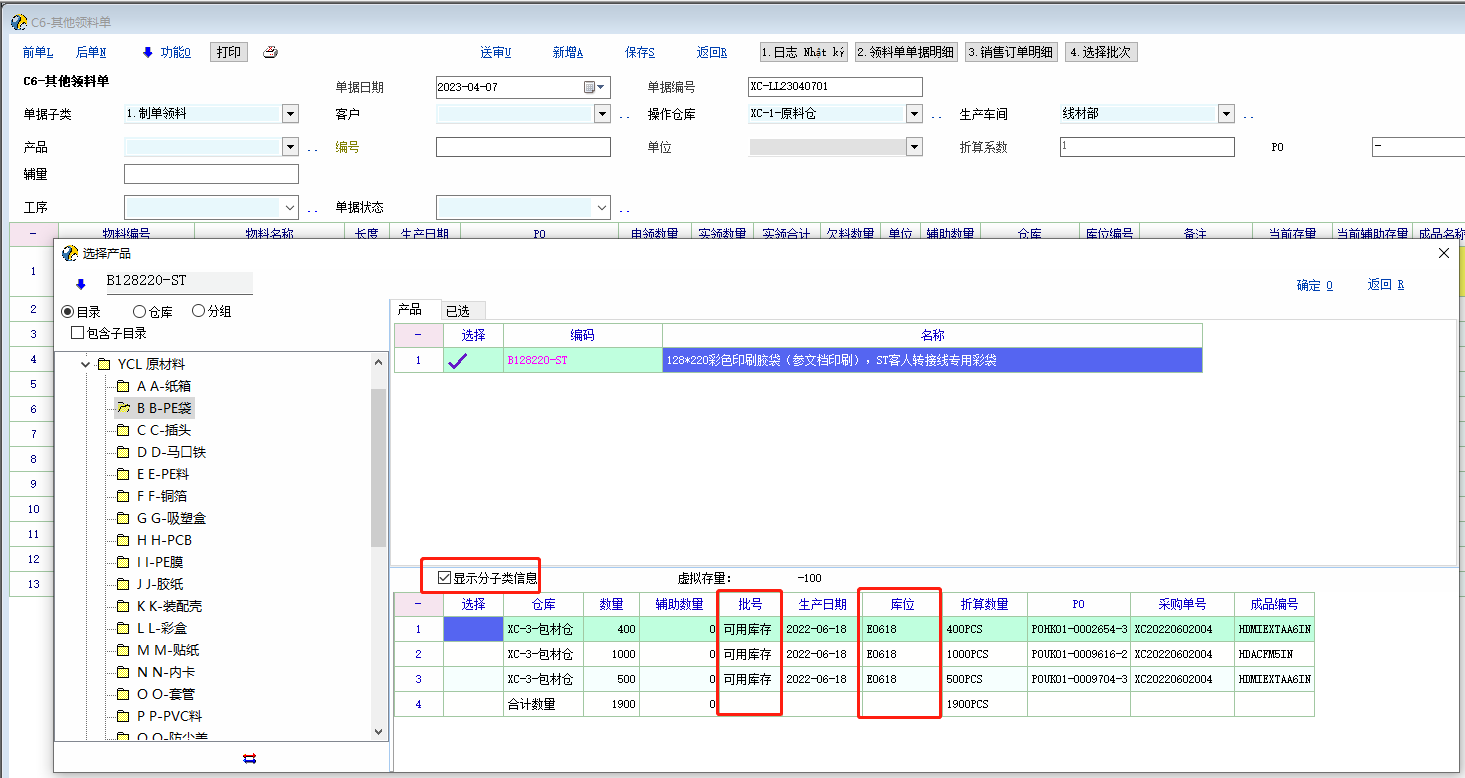Click the 确定 link in dialog
1465x778 pixels.
(1314, 285)
